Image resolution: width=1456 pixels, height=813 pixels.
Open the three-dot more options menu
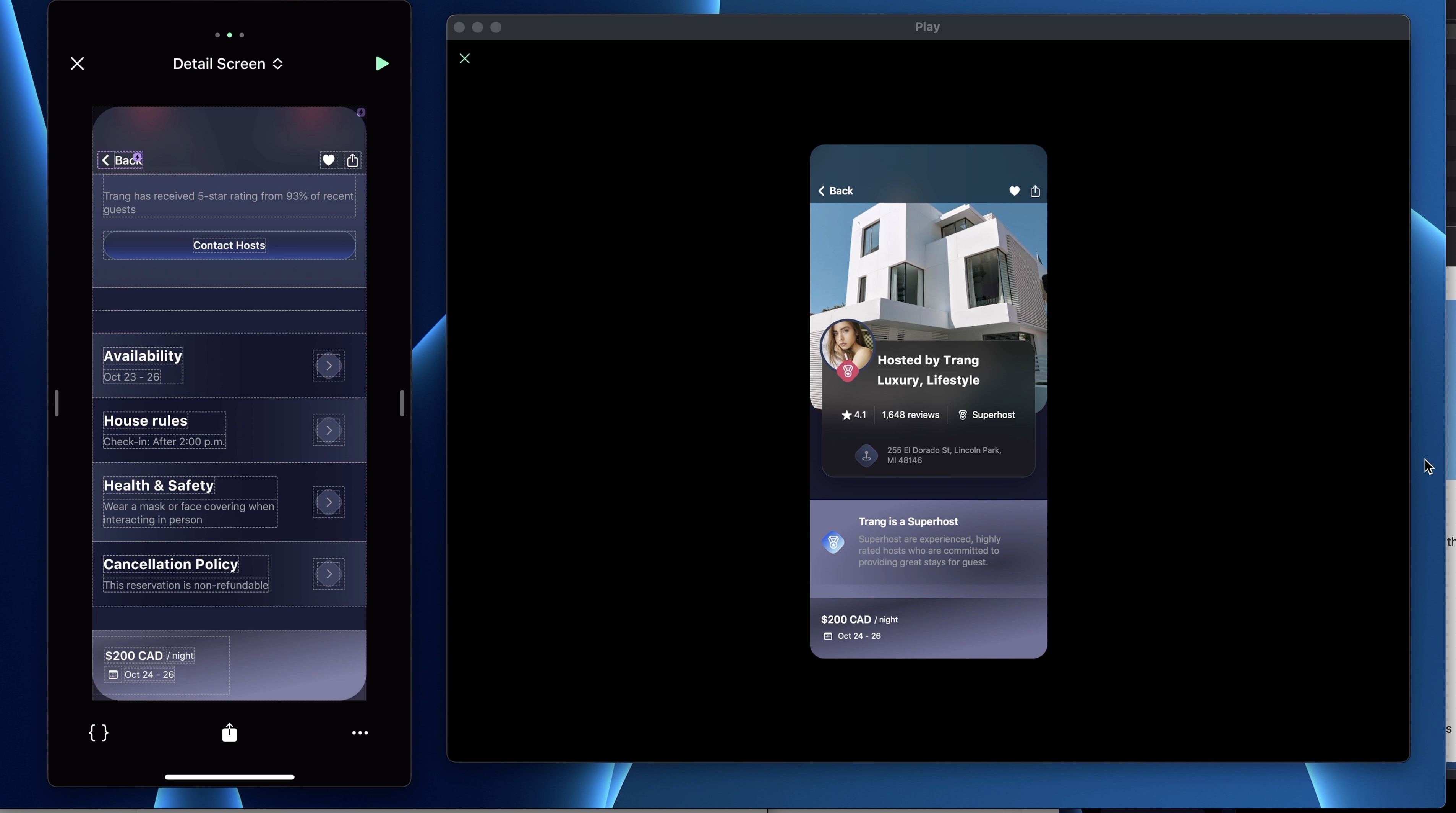tap(360, 733)
